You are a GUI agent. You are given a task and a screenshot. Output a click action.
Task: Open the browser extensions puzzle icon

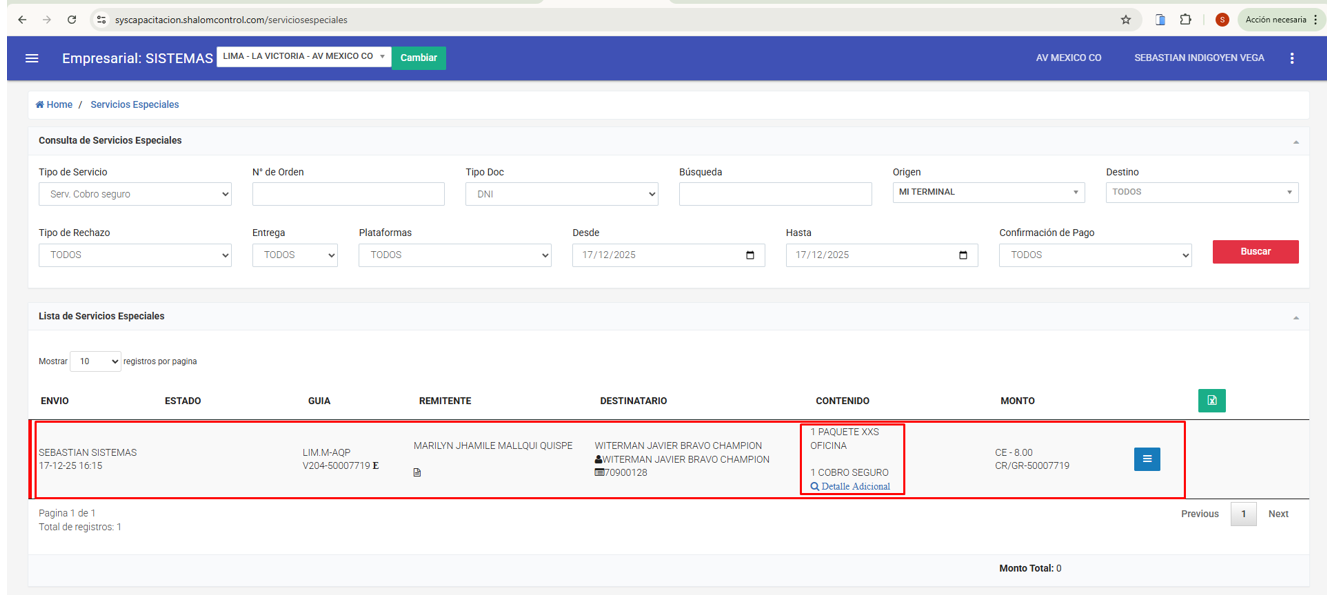[x=1185, y=19]
